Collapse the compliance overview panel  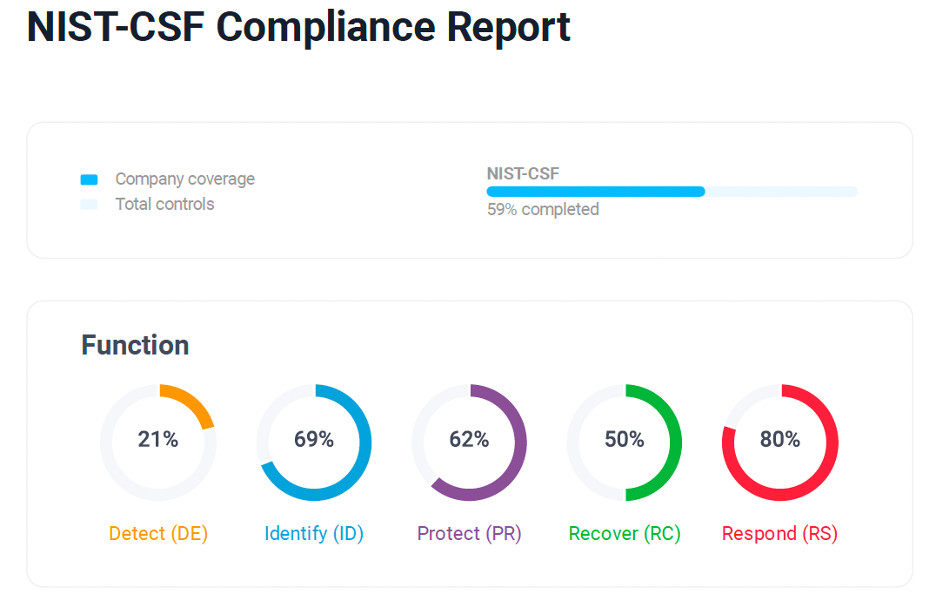click(x=468, y=190)
